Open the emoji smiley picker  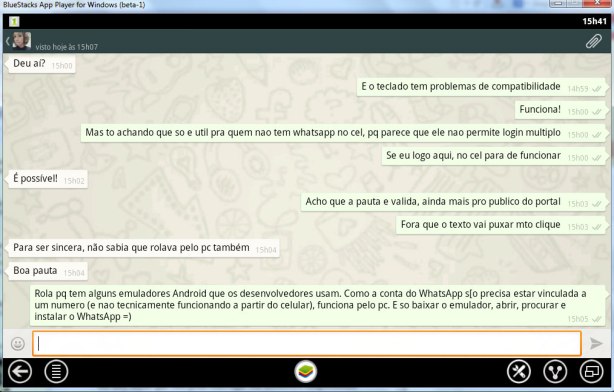click(x=18, y=344)
